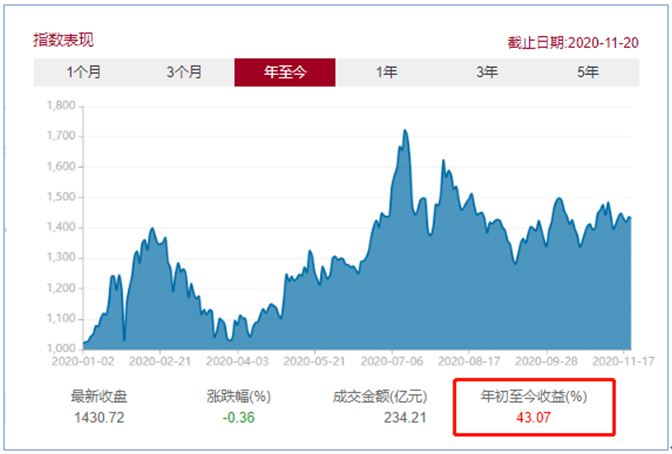Image resolution: width=672 pixels, height=454 pixels.
Task: Click the 截止日期:2020-11-20 text
Action: pyautogui.click(x=573, y=43)
